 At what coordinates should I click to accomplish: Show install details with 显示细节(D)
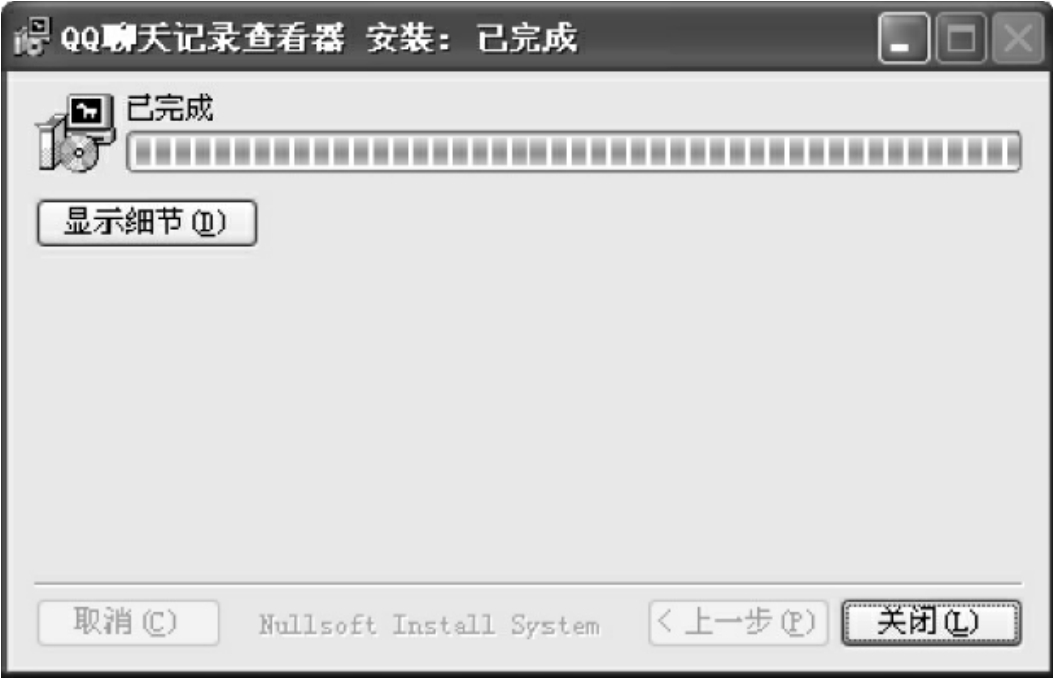tap(146, 223)
